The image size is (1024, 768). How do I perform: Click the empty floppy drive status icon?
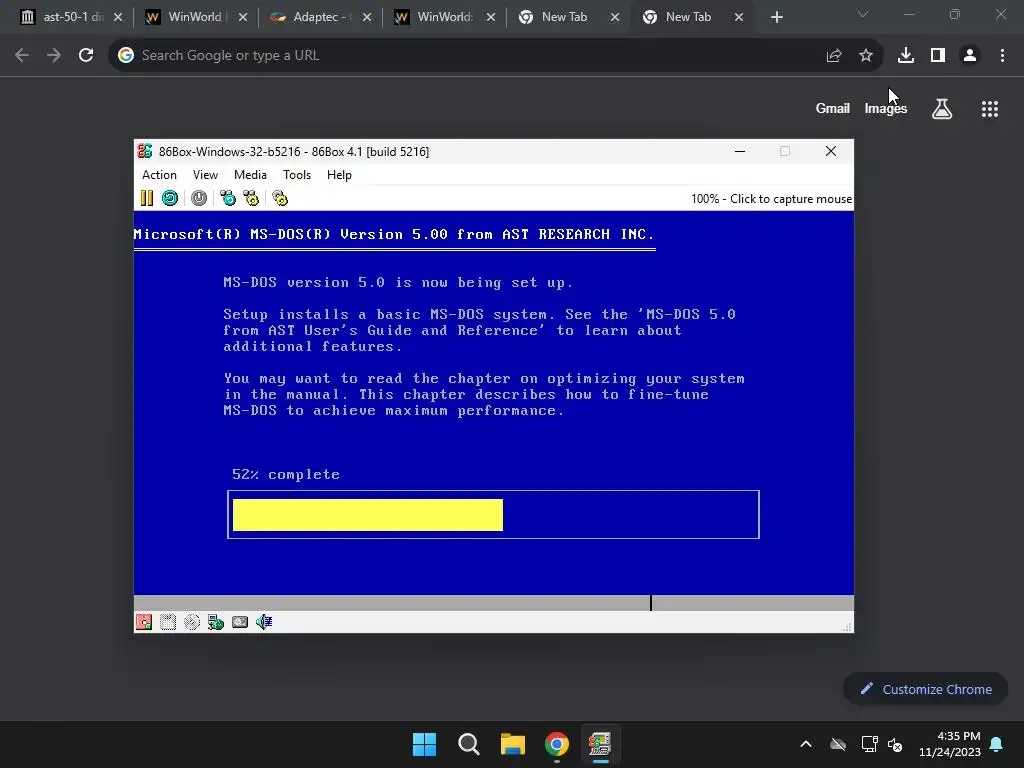pos(168,622)
